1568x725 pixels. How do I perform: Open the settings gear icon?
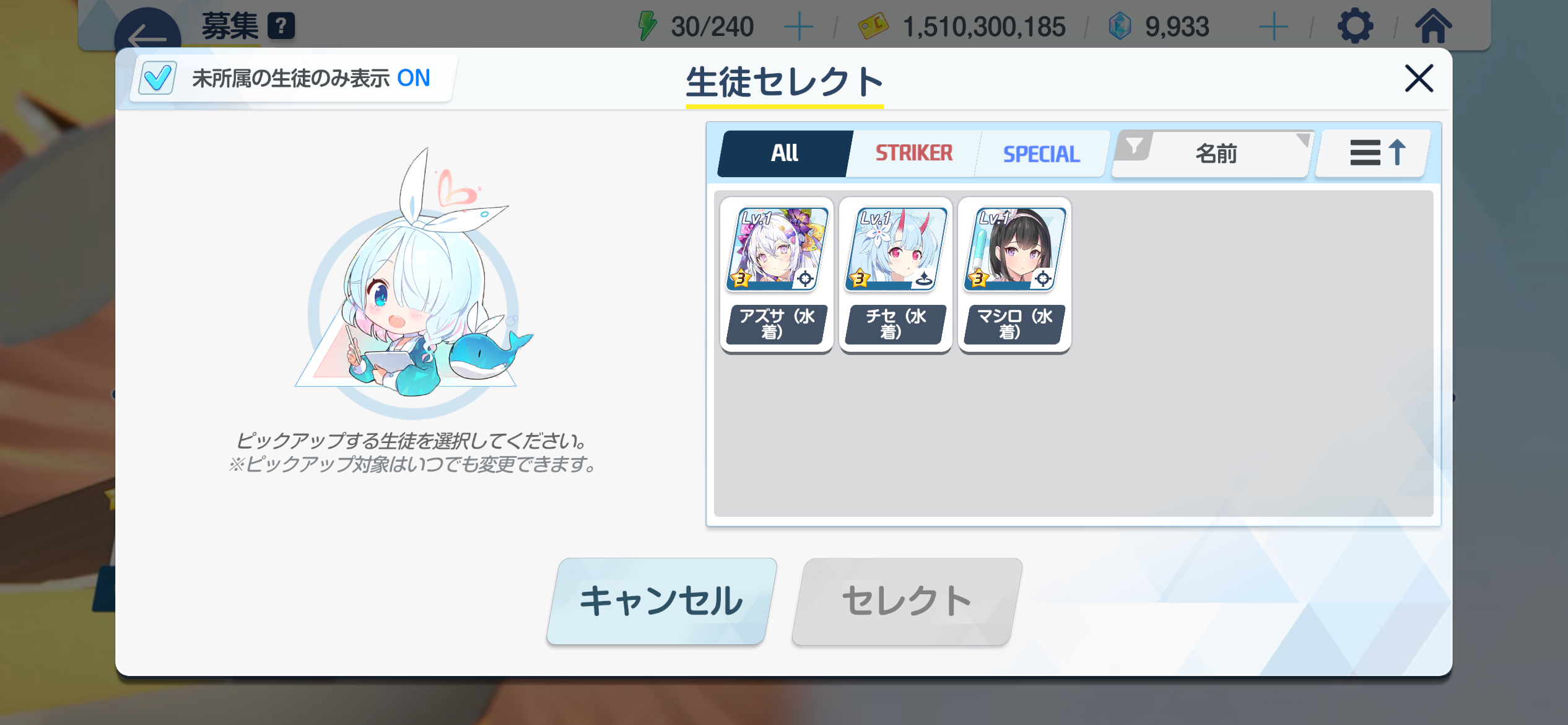[1356, 26]
